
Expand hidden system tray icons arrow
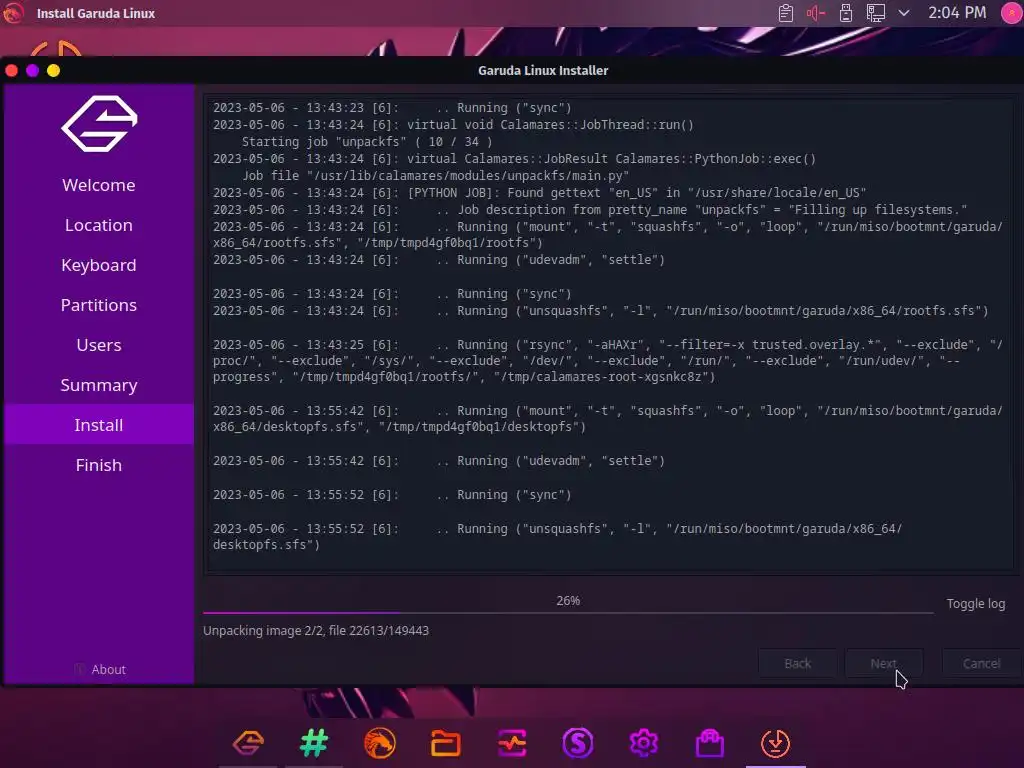(x=904, y=13)
